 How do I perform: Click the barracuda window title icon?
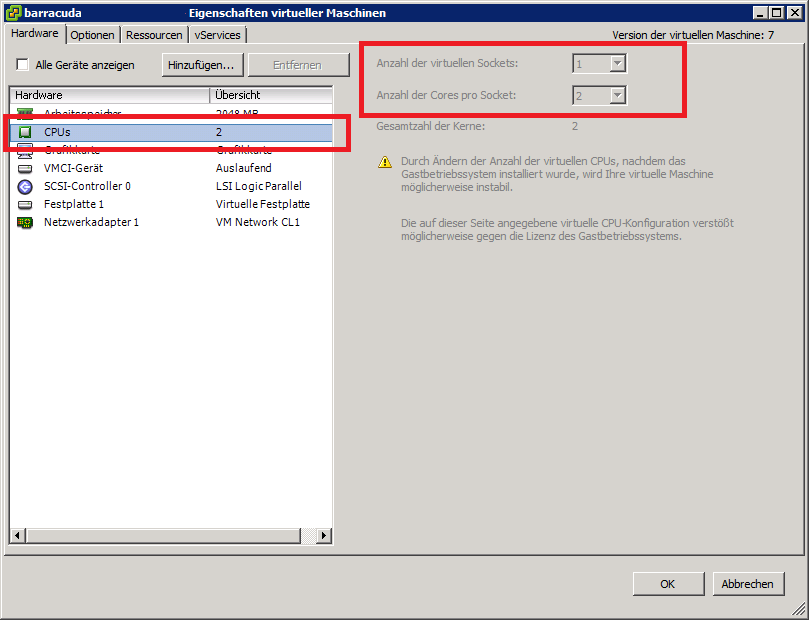pos(13,13)
